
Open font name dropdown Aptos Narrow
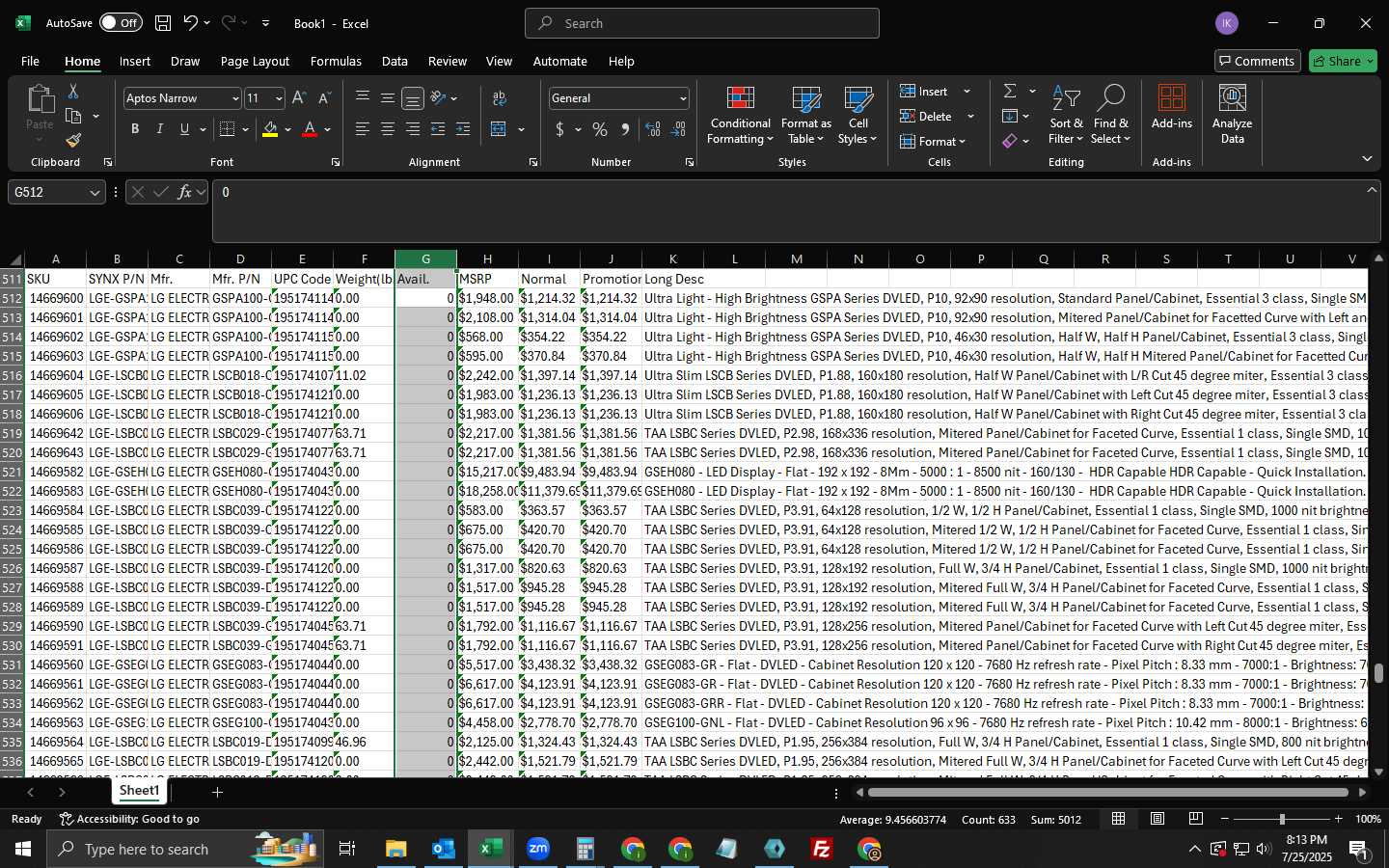pos(234,98)
